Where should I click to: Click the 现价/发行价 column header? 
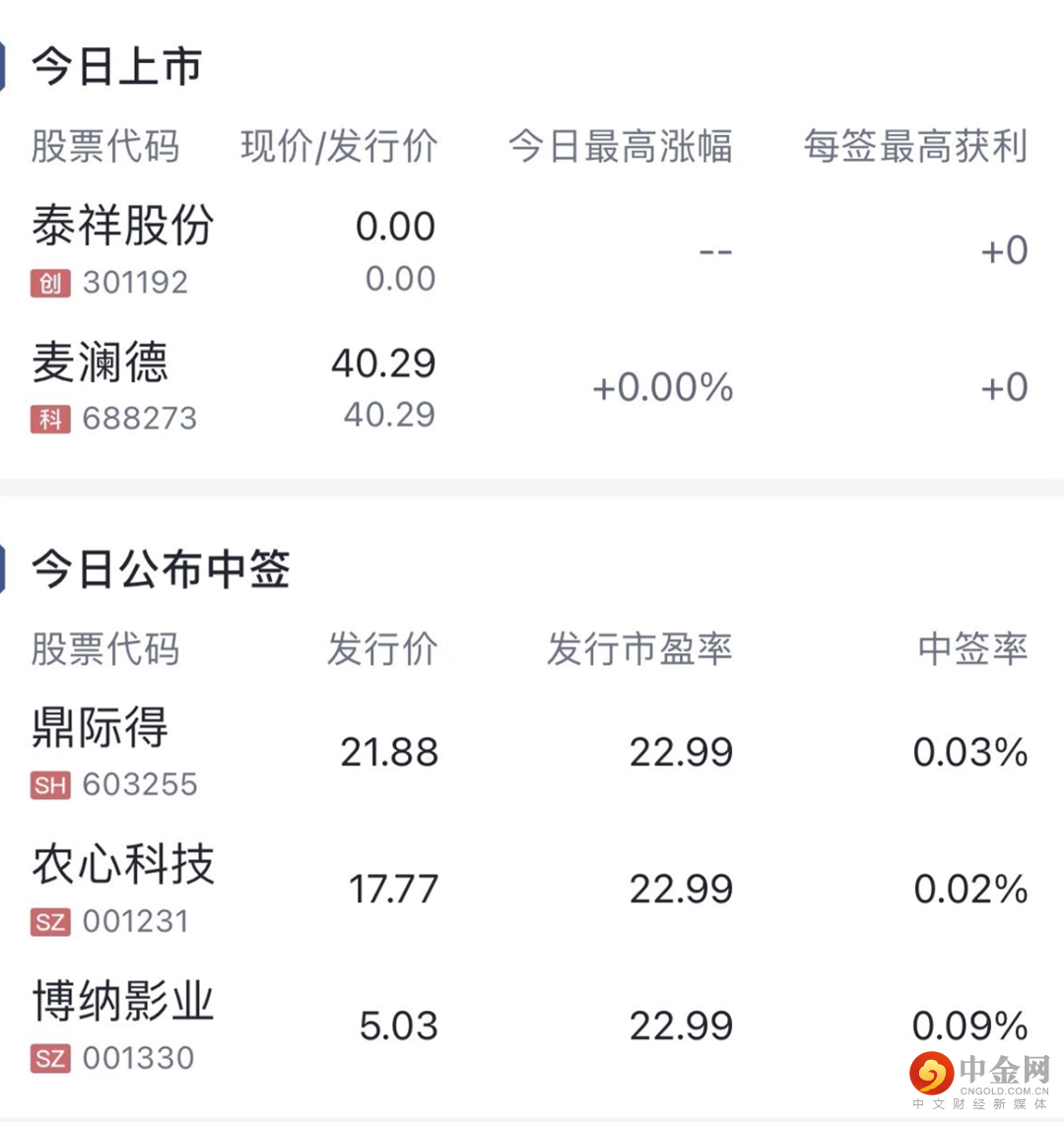click(x=339, y=147)
